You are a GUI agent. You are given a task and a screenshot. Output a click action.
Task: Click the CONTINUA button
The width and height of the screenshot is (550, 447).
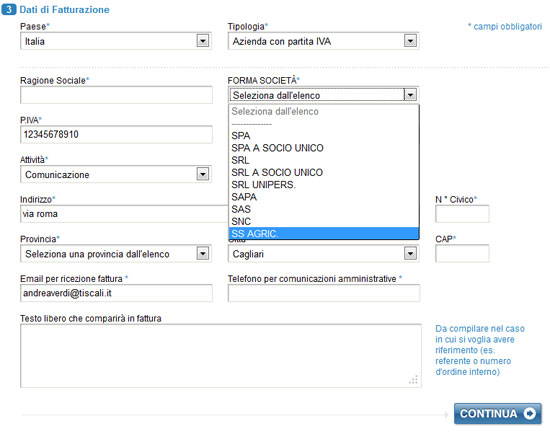click(x=498, y=414)
